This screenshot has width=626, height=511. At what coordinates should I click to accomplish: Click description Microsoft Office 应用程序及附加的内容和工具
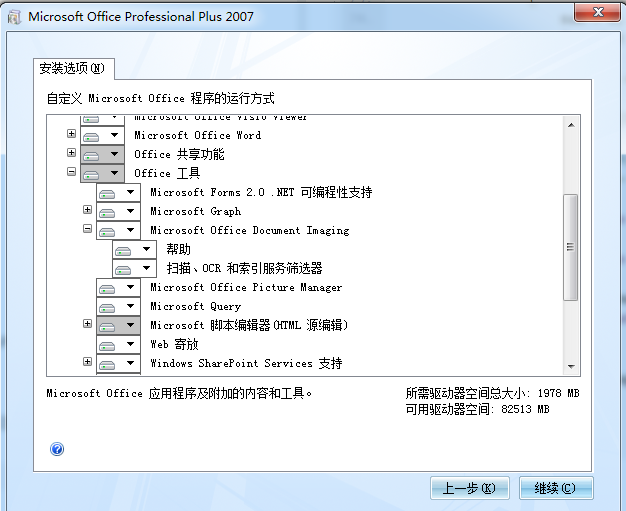(x=179, y=394)
